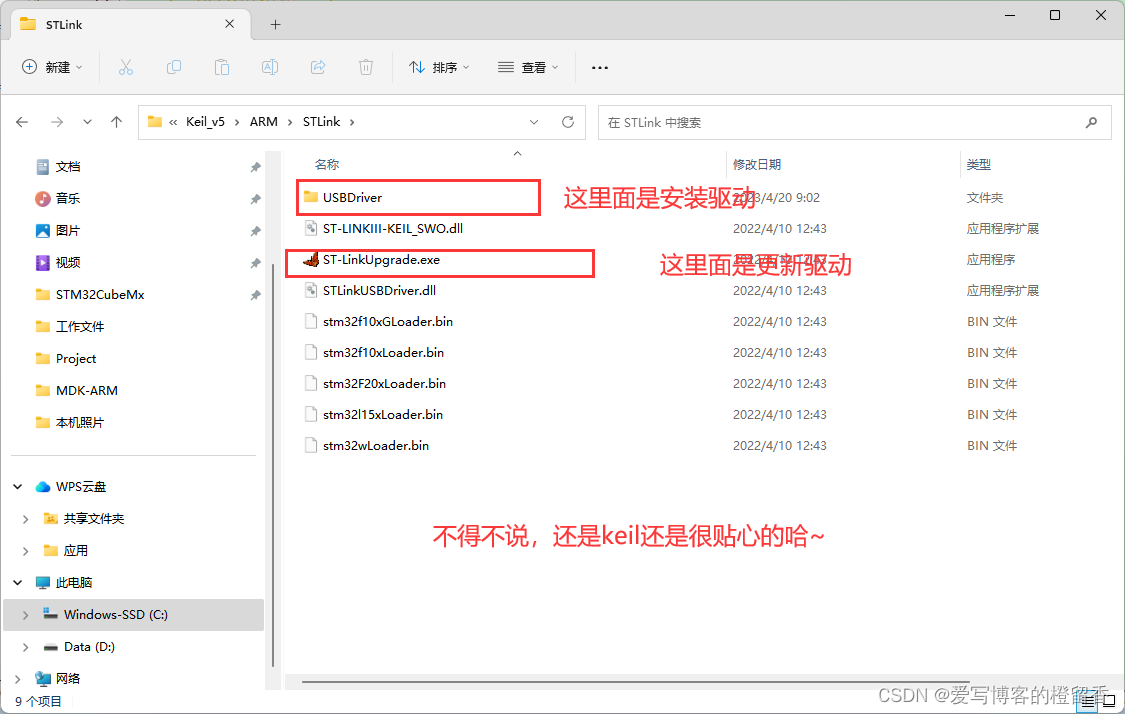Open 本机照片 folder in sidebar
Viewport: 1125px width, 714px height.
[x=80, y=423]
